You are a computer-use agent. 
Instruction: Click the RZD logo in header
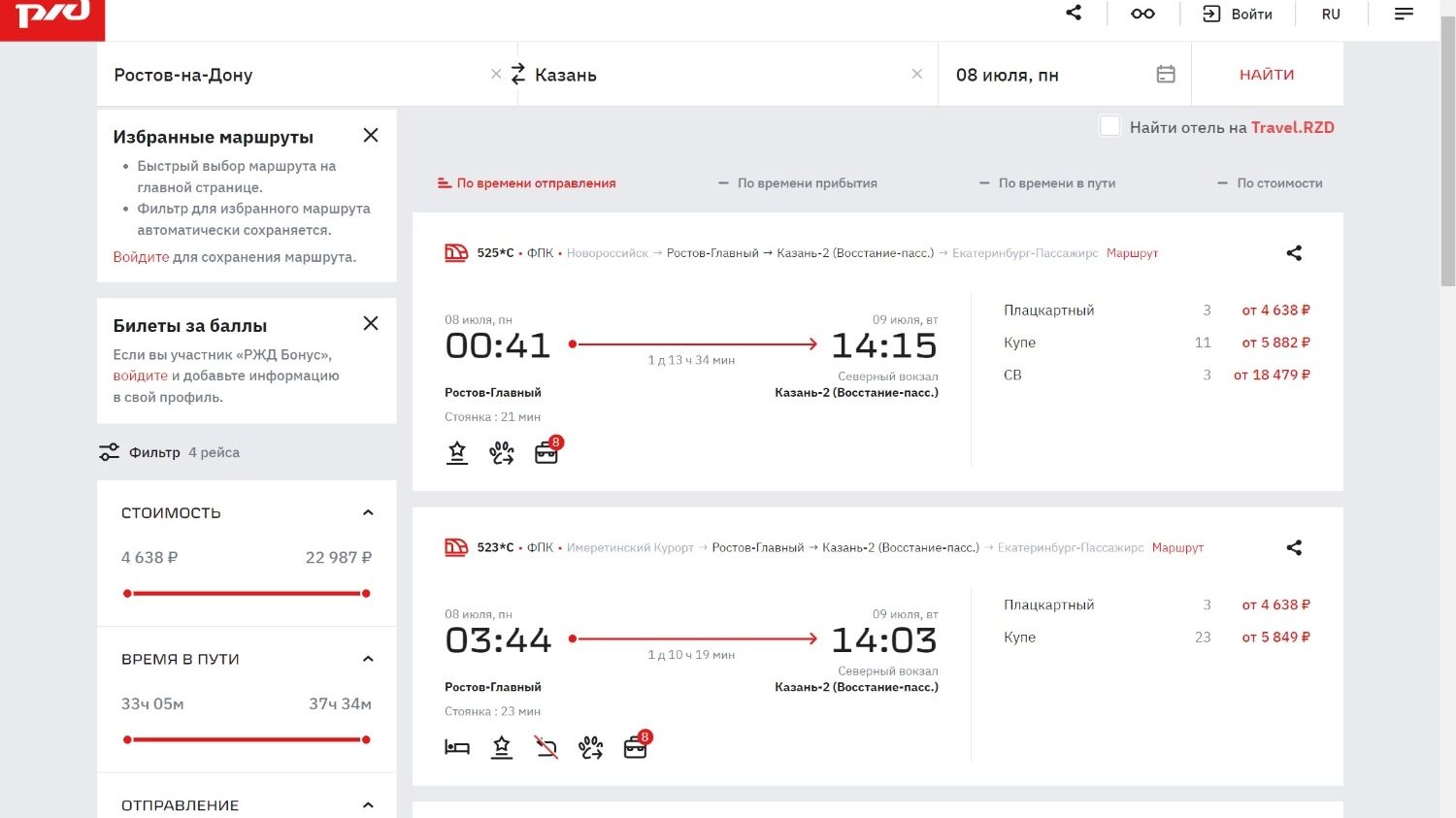pos(52,17)
